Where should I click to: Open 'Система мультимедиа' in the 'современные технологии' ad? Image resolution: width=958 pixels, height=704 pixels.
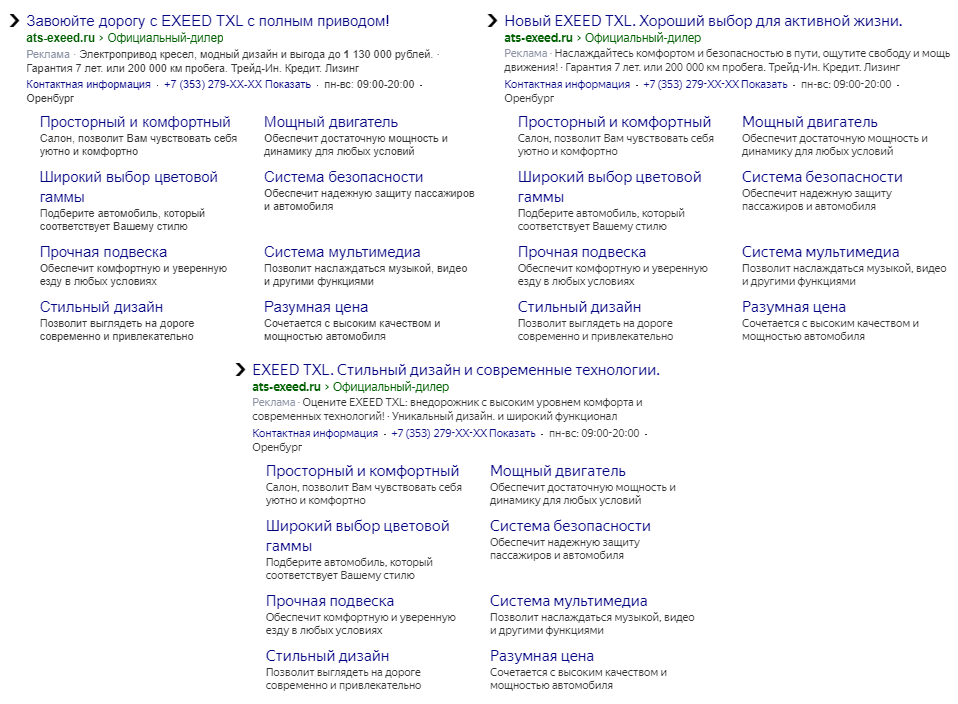569,601
